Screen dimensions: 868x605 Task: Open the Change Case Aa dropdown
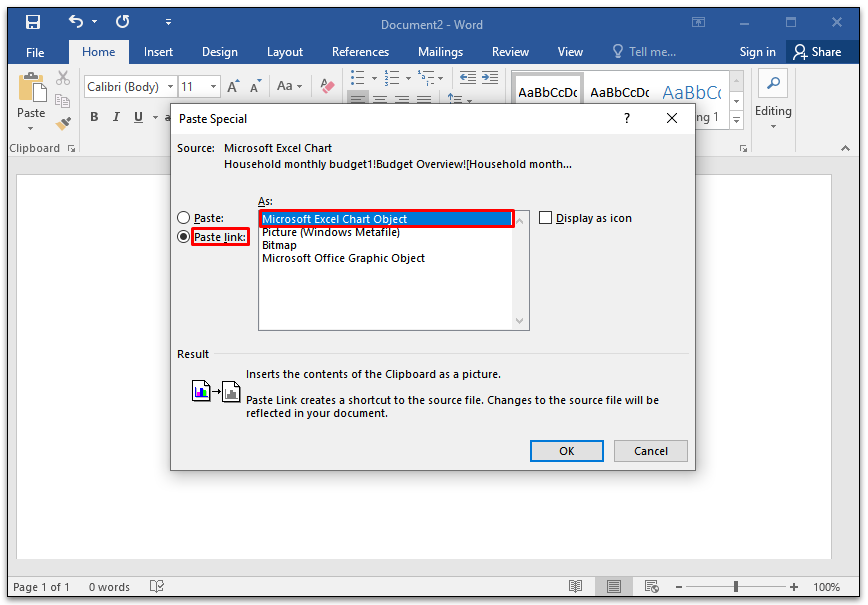[289, 86]
